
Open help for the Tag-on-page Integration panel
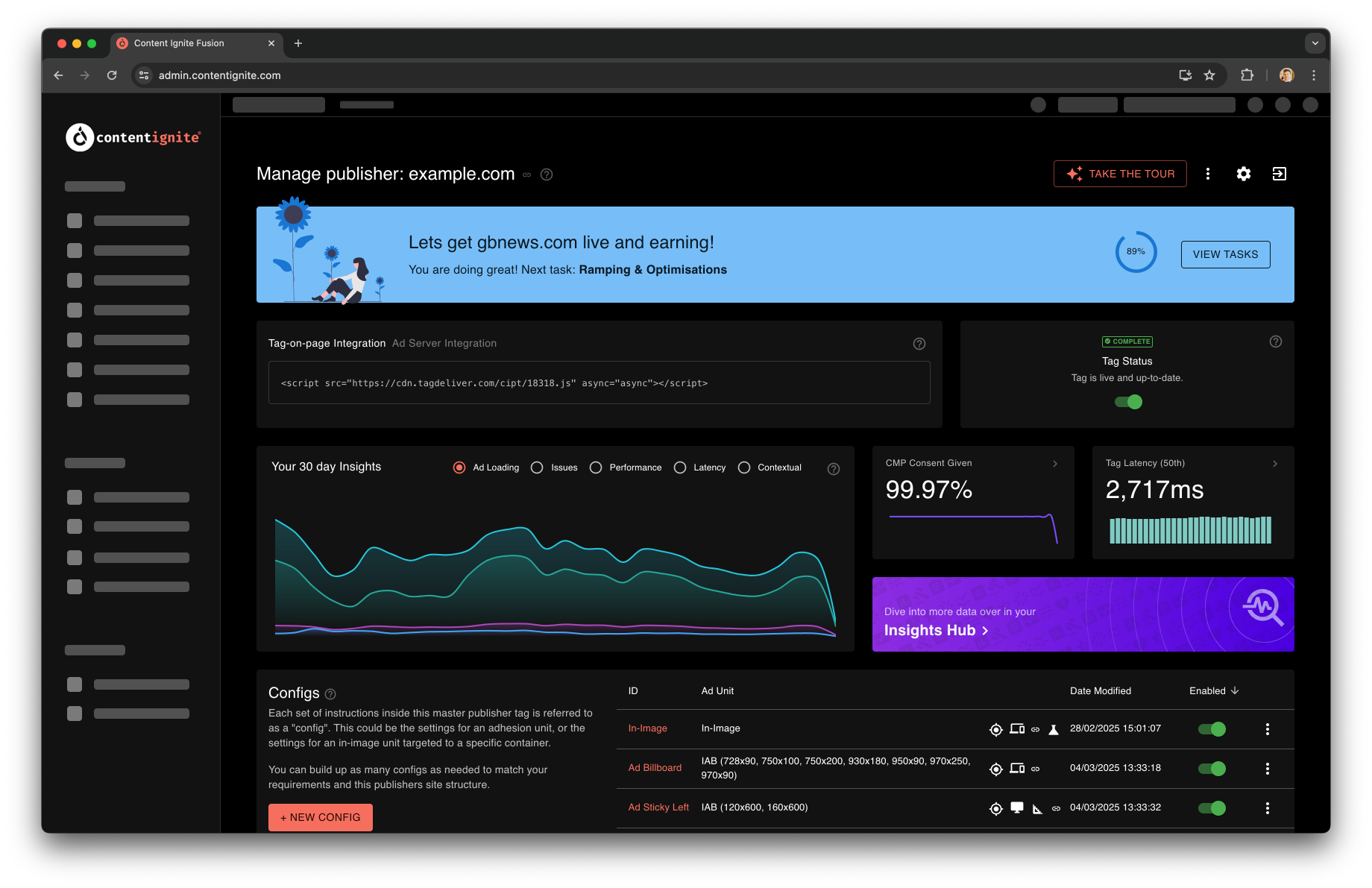[x=919, y=344]
